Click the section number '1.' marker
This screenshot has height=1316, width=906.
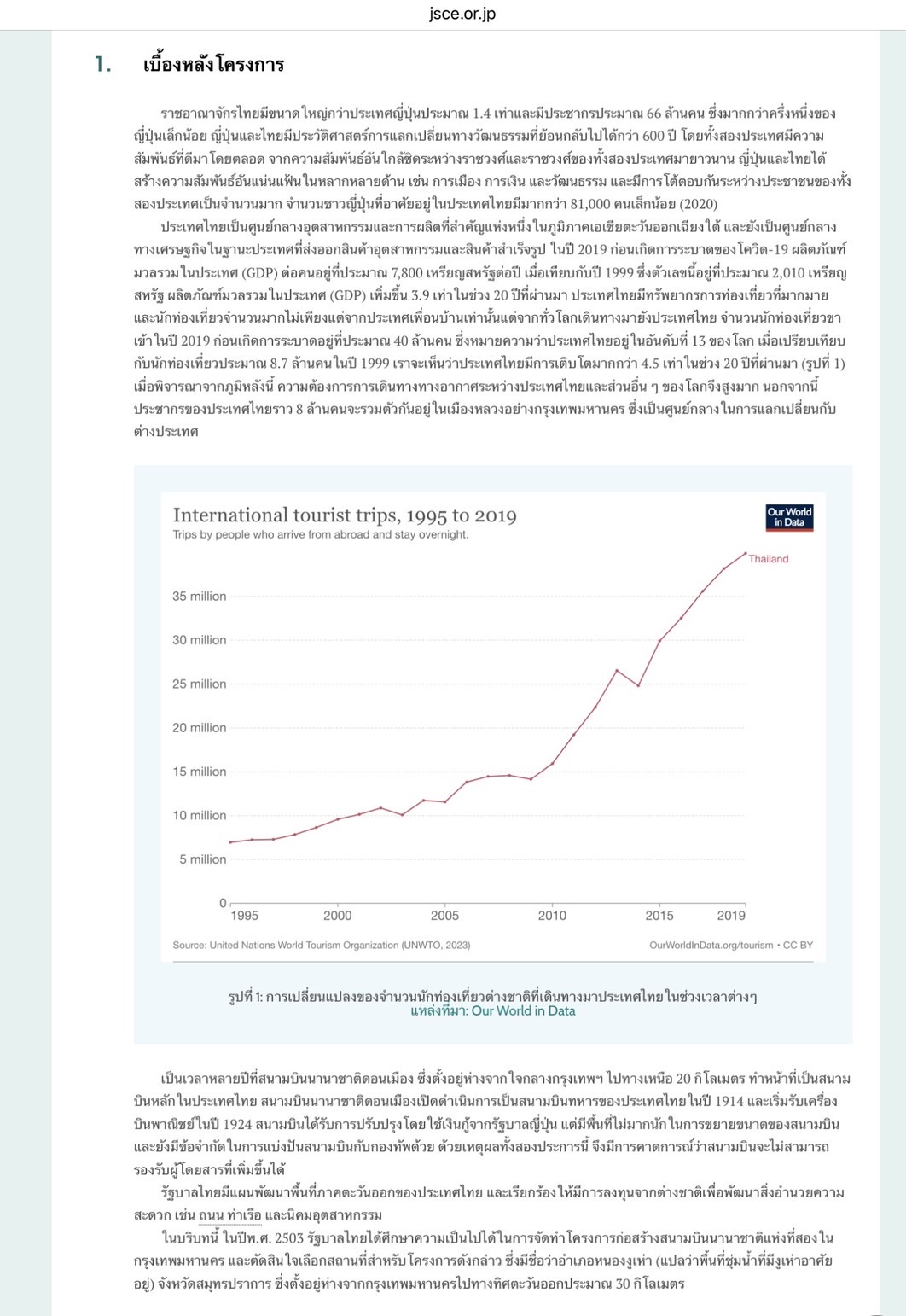point(103,65)
